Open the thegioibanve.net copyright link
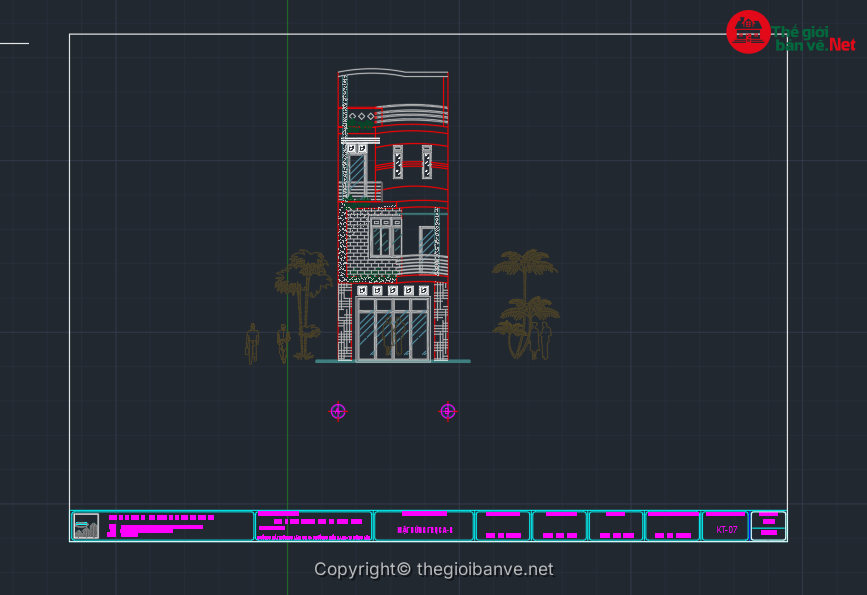867x595 pixels. click(433, 569)
